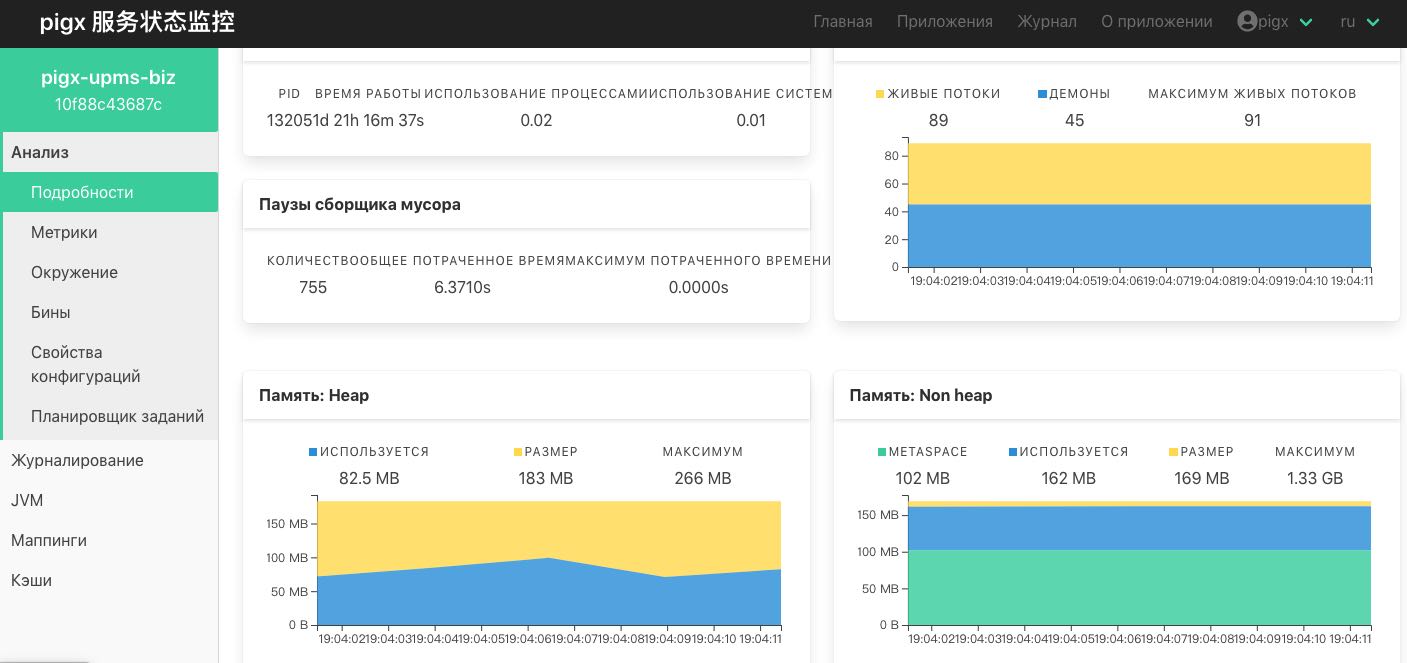
Task: Click the Память: Heap card title
Action: click(314, 395)
